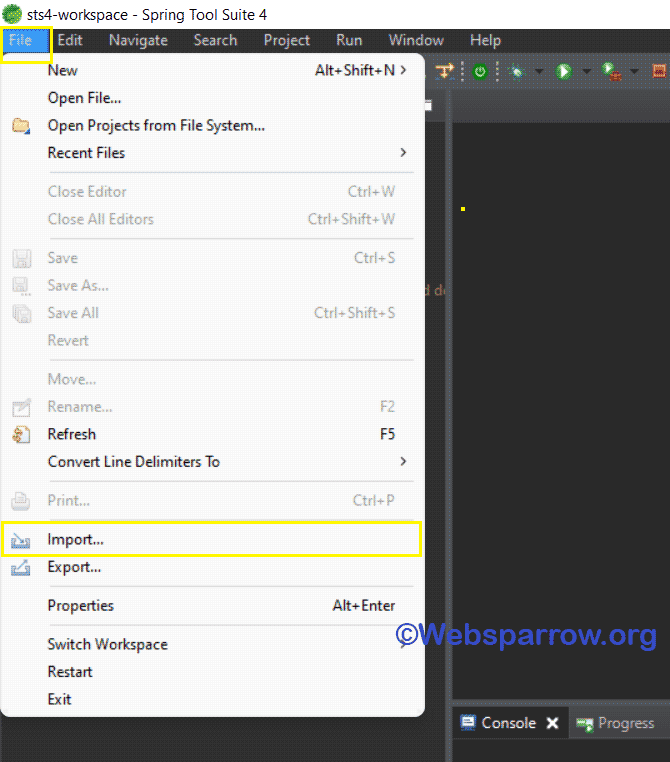Click the orange icon at toolbar right edge

click(659, 71)
